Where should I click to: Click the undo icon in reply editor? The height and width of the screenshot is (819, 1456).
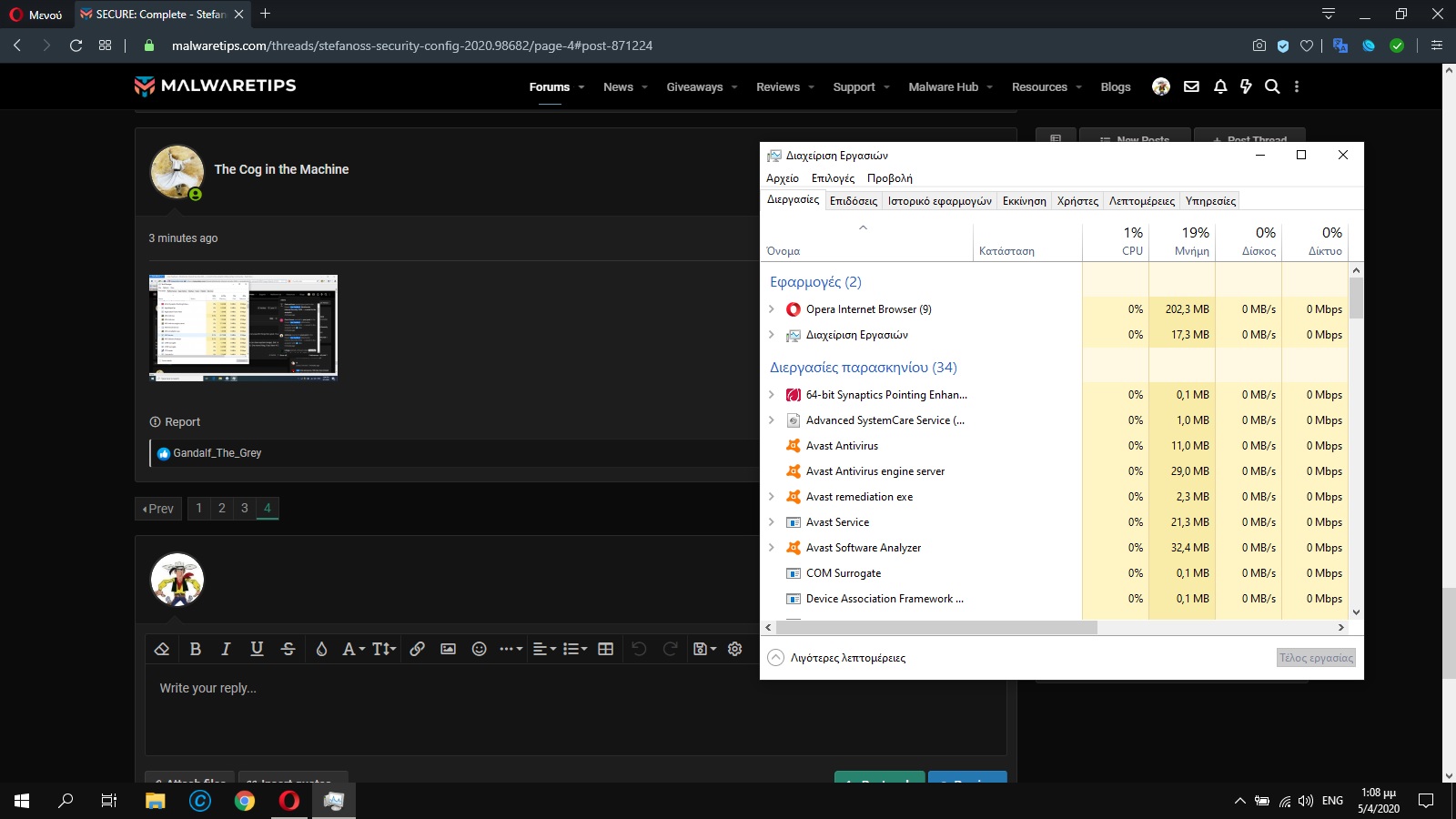point(639,649)
